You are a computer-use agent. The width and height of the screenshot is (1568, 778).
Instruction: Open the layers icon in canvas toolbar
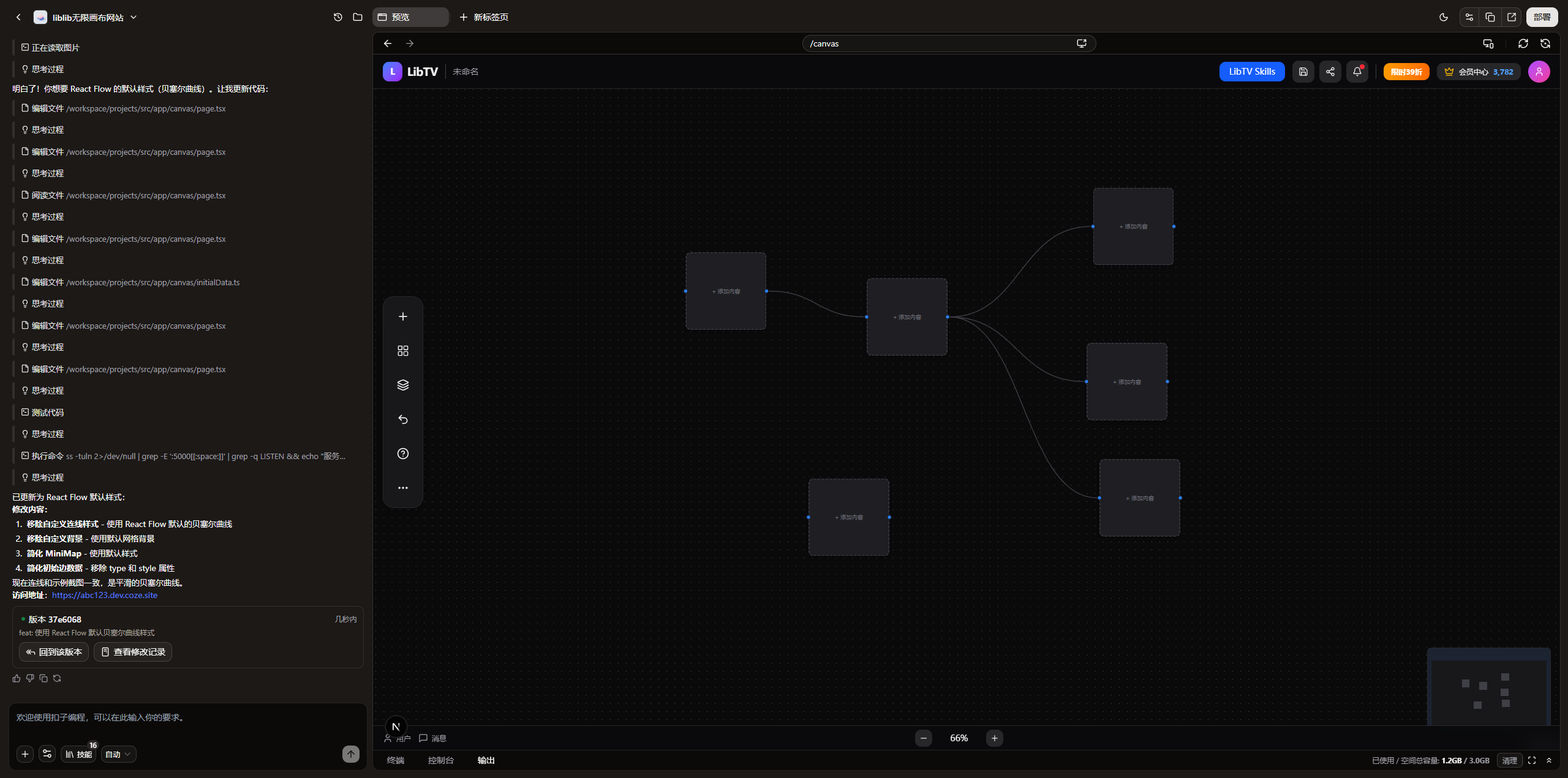click(x=402, y=385)
